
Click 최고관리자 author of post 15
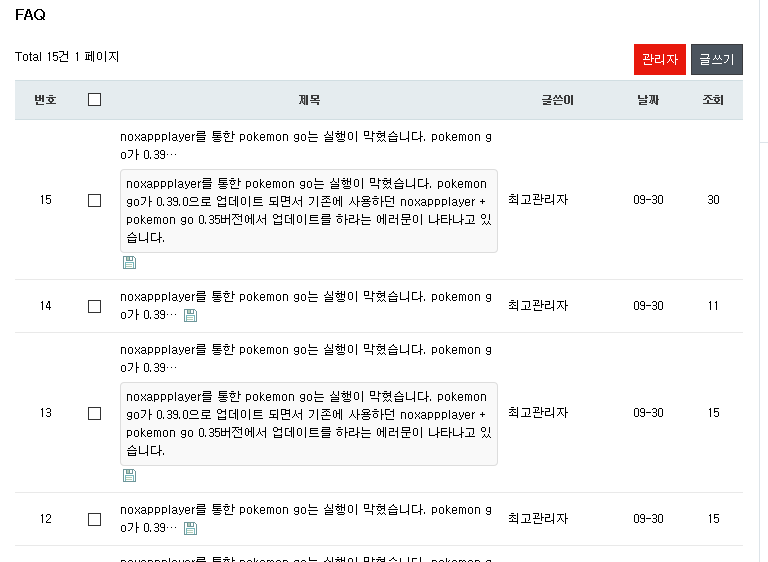[x=538, y=199]
